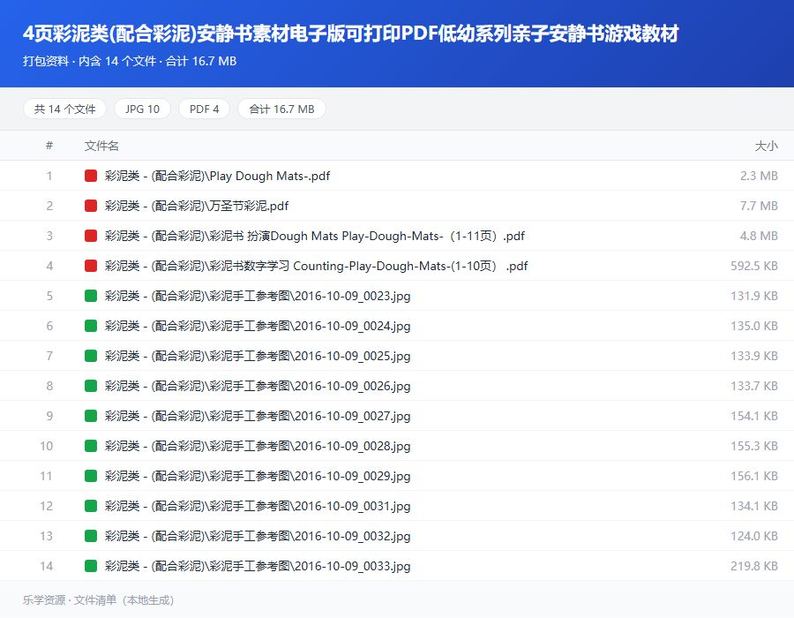Click the subtitle 打包资料 · 内含 14 个文件
Screen dimensions: 794x618
point(130,61)
